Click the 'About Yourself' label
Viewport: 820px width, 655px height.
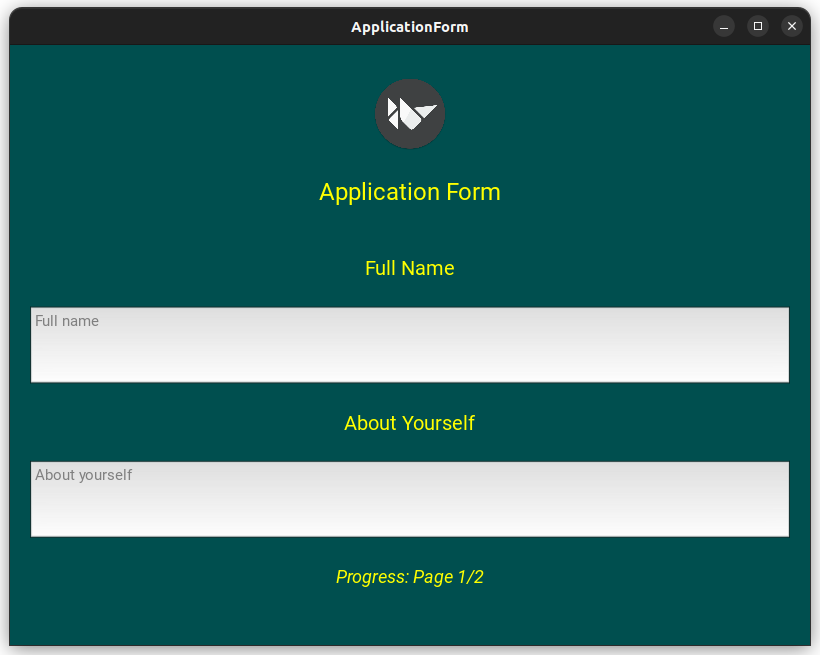(x=410, y=423)
